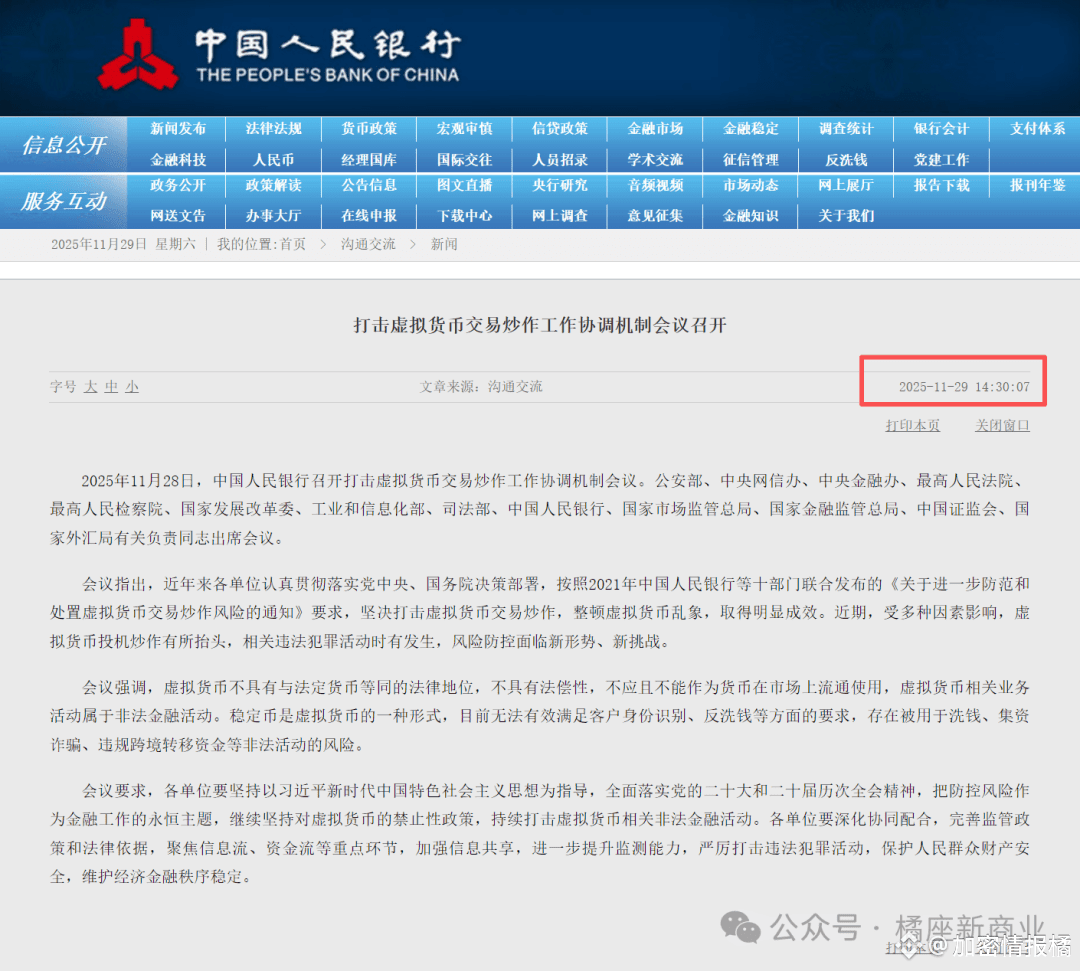The width and height of the screenshot is (1080, 971).
Task: Open the 网上调查 navigation item
Action: click(559, 215)
